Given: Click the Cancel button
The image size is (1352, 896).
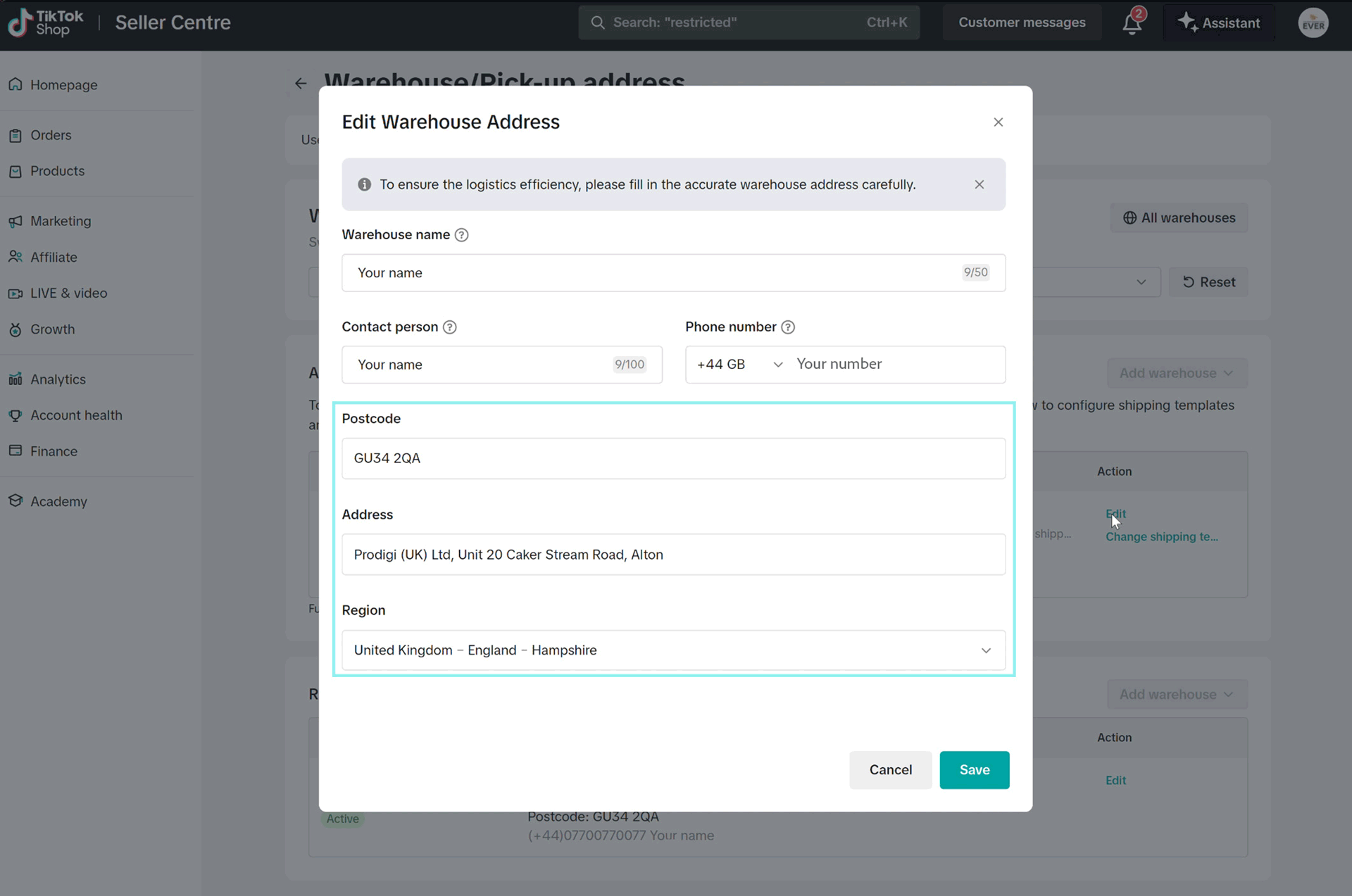Looking at the screenshot, I should [x=890, y=770].
